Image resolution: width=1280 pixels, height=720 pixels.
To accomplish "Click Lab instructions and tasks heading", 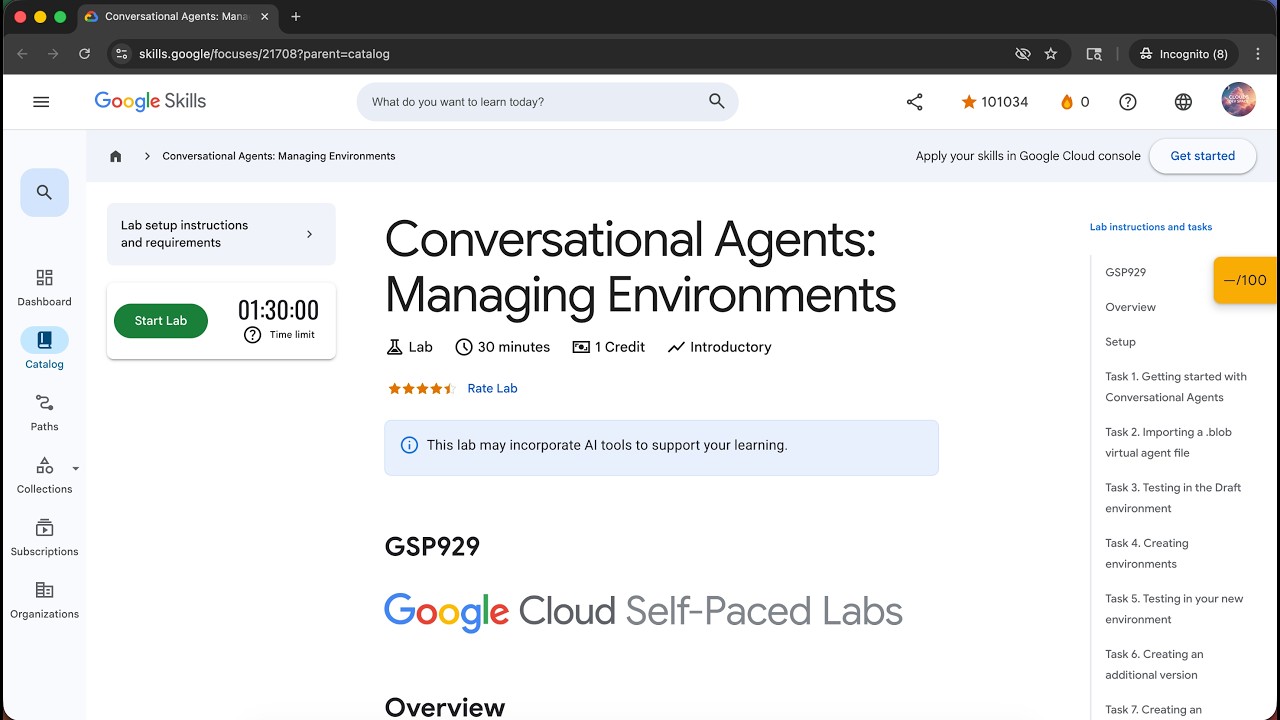I will (x=1151, y=227).
